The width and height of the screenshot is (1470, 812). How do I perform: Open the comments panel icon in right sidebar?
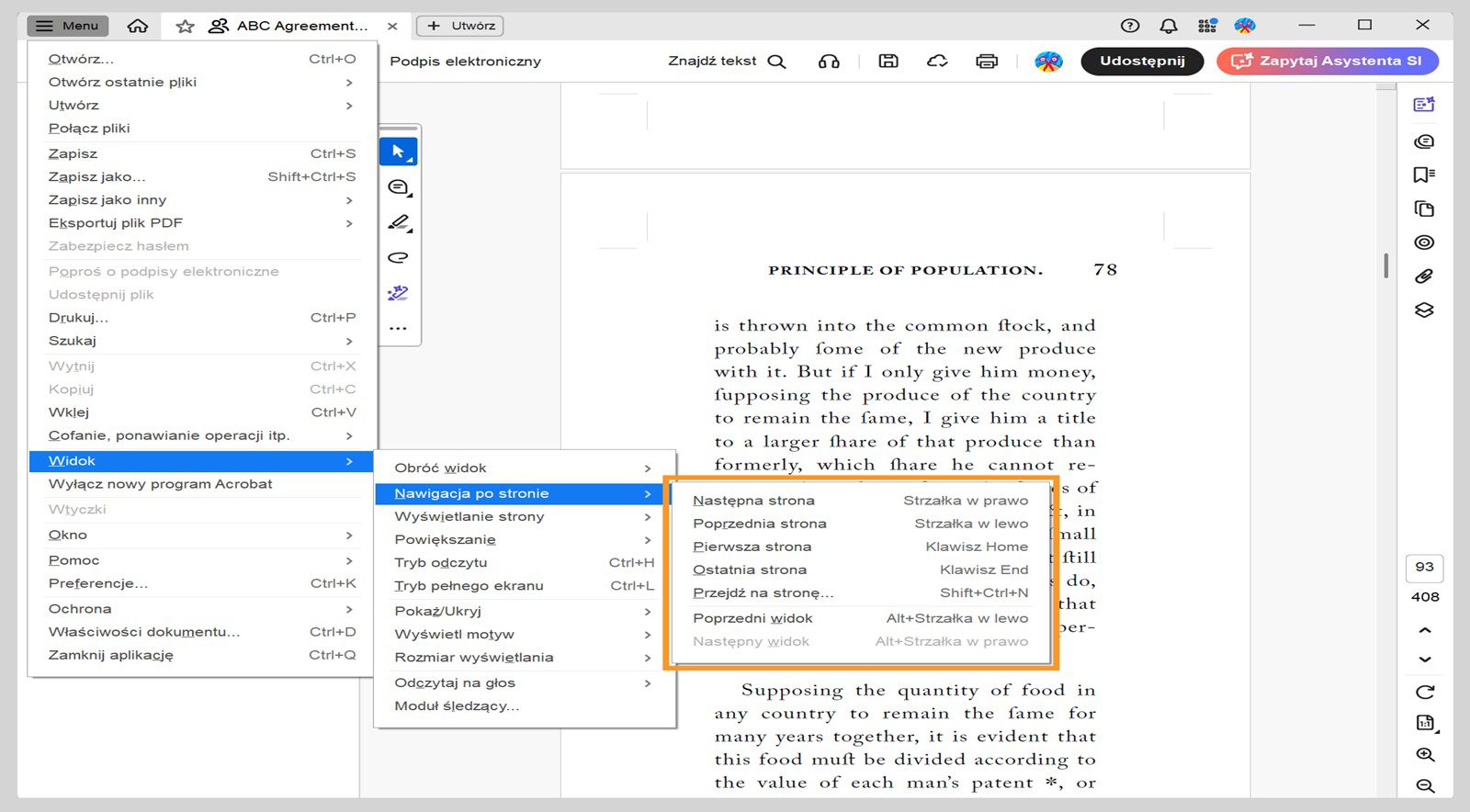(1424, 141)
